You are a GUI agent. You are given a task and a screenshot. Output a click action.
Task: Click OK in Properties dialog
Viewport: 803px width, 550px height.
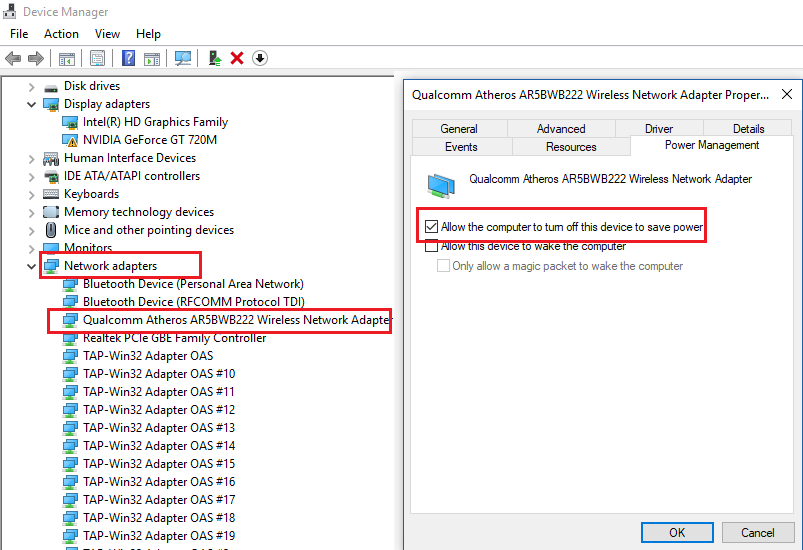coord(677,533)
